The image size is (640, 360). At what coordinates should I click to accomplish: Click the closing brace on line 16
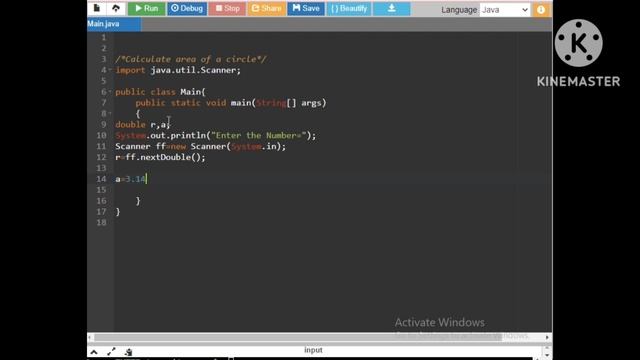138,201
